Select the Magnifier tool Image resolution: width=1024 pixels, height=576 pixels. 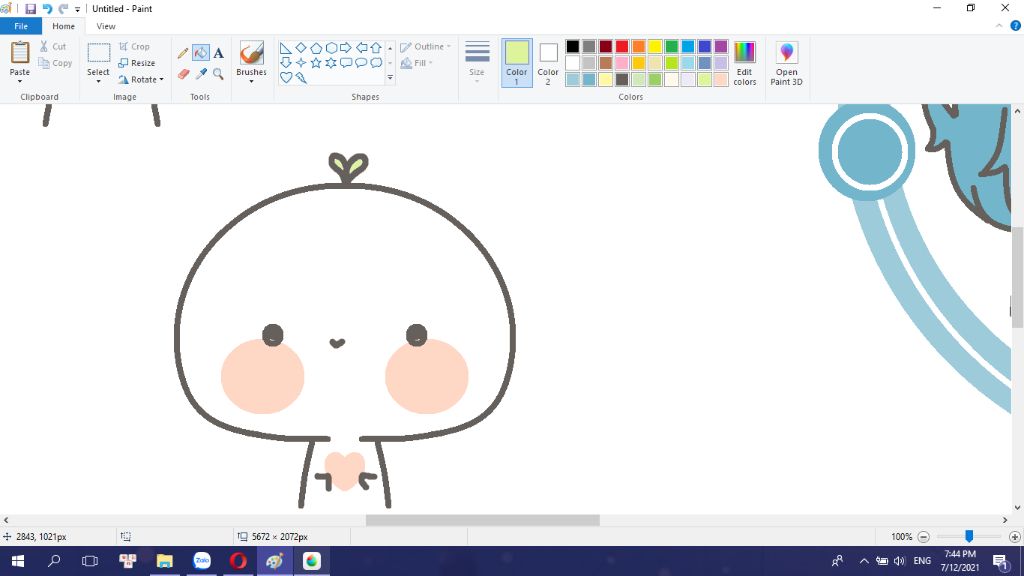[218, 74]
